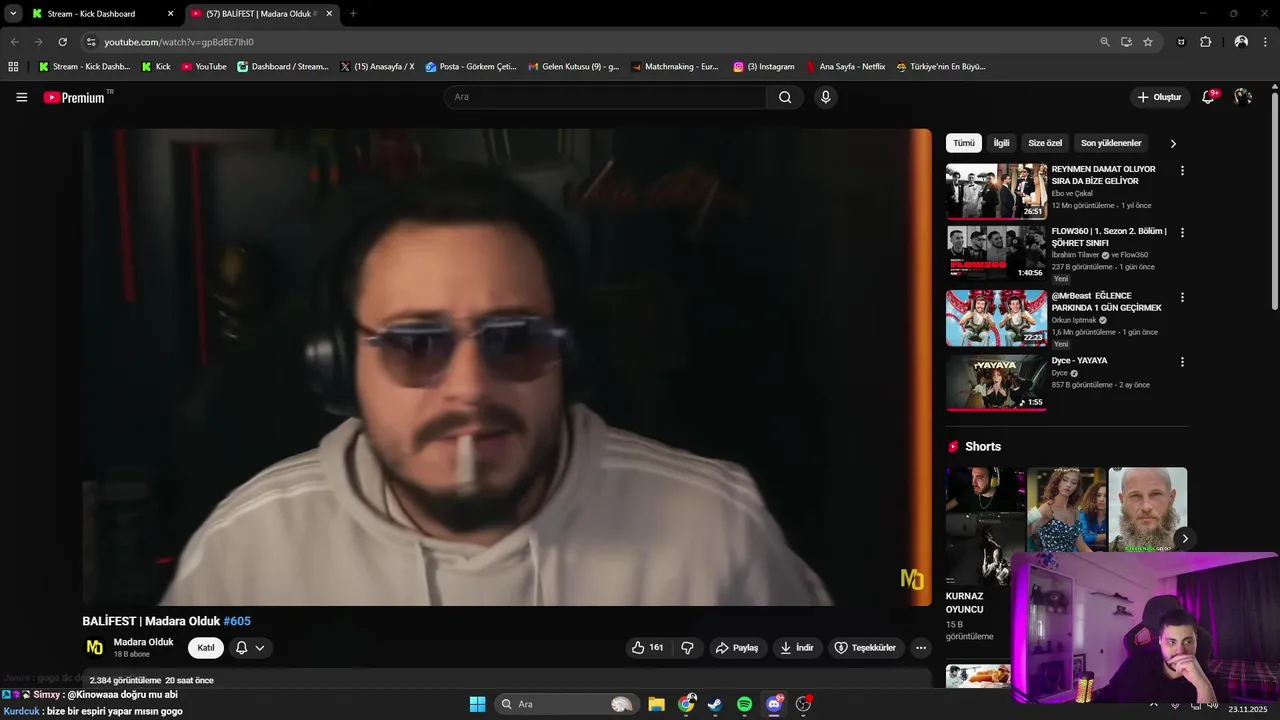Open YouTube notifications bell
The image size is (1280, 720).
click(x=1209, y=97)
